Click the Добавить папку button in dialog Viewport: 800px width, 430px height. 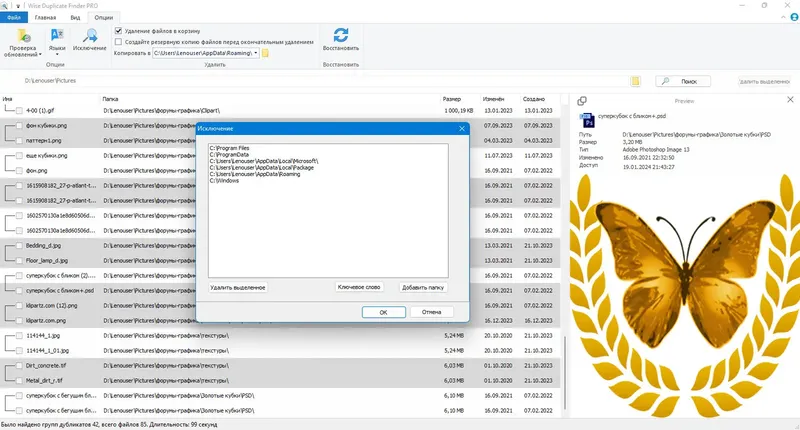(423, 288)
